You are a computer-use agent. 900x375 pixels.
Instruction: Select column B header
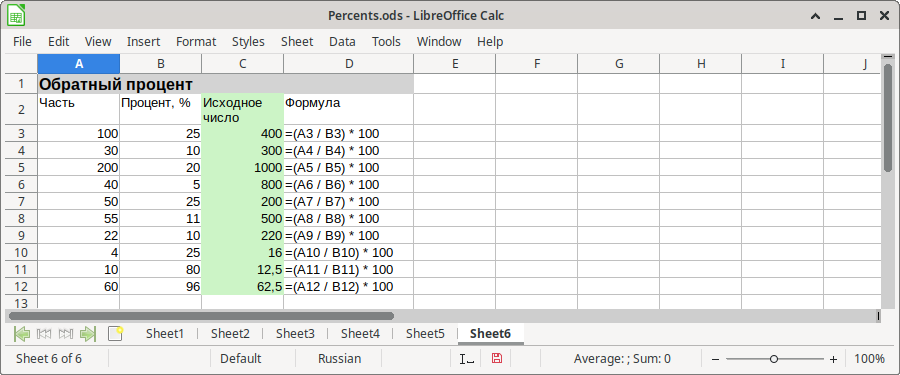(161, 64)
